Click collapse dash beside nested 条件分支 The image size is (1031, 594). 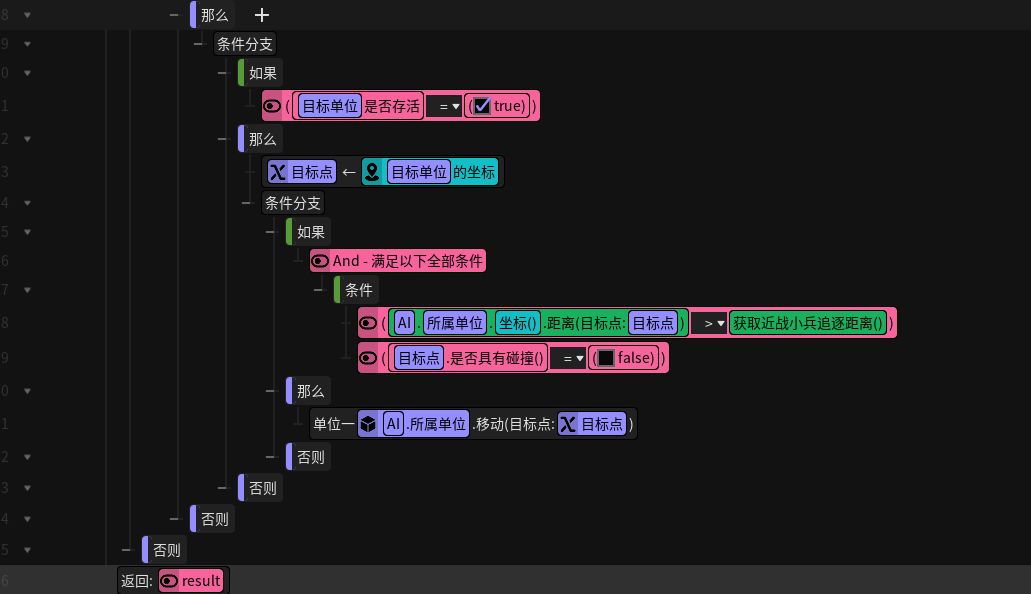(x=247, y=203)
